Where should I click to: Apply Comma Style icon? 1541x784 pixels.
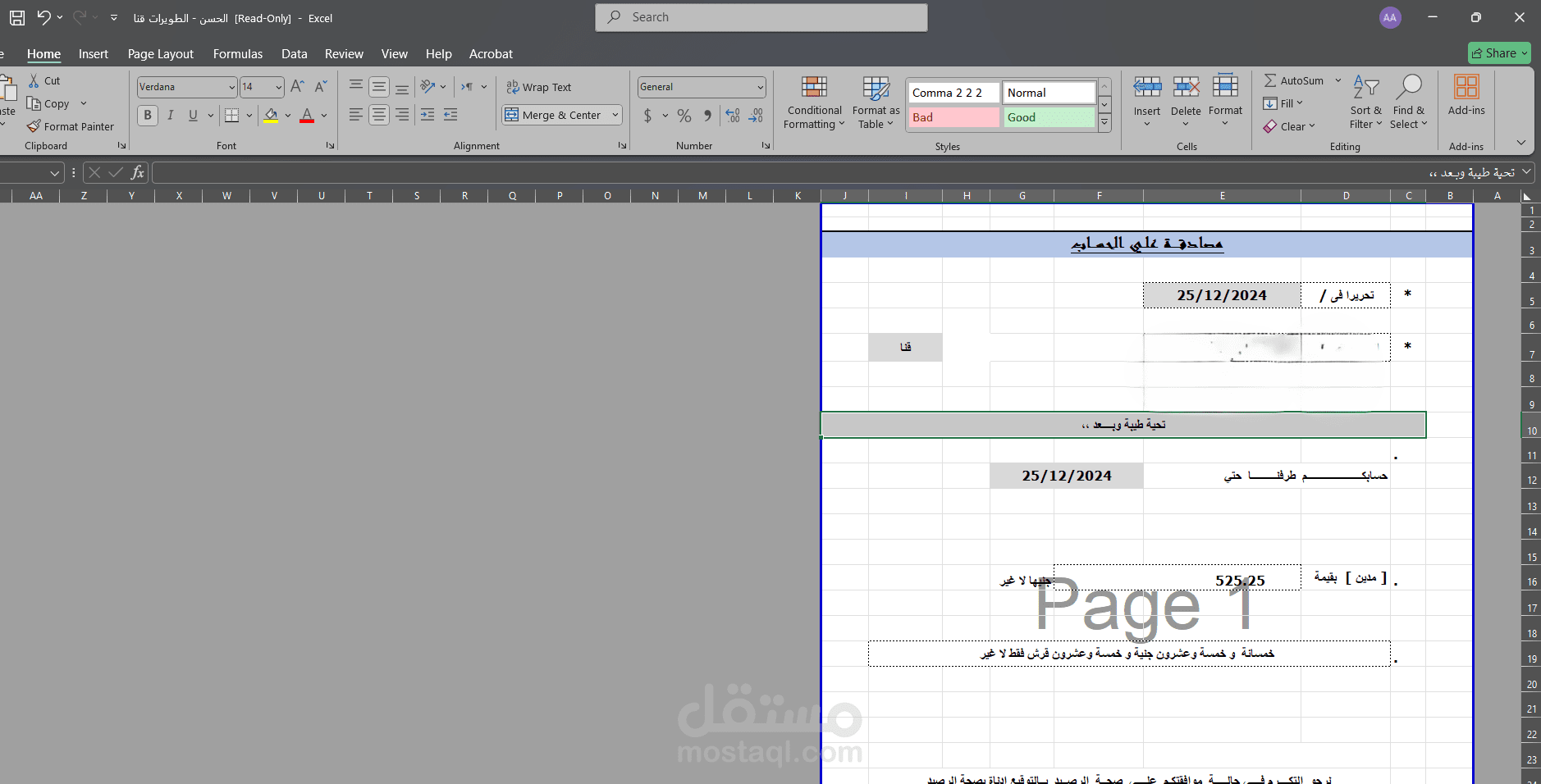coord(708,116)
